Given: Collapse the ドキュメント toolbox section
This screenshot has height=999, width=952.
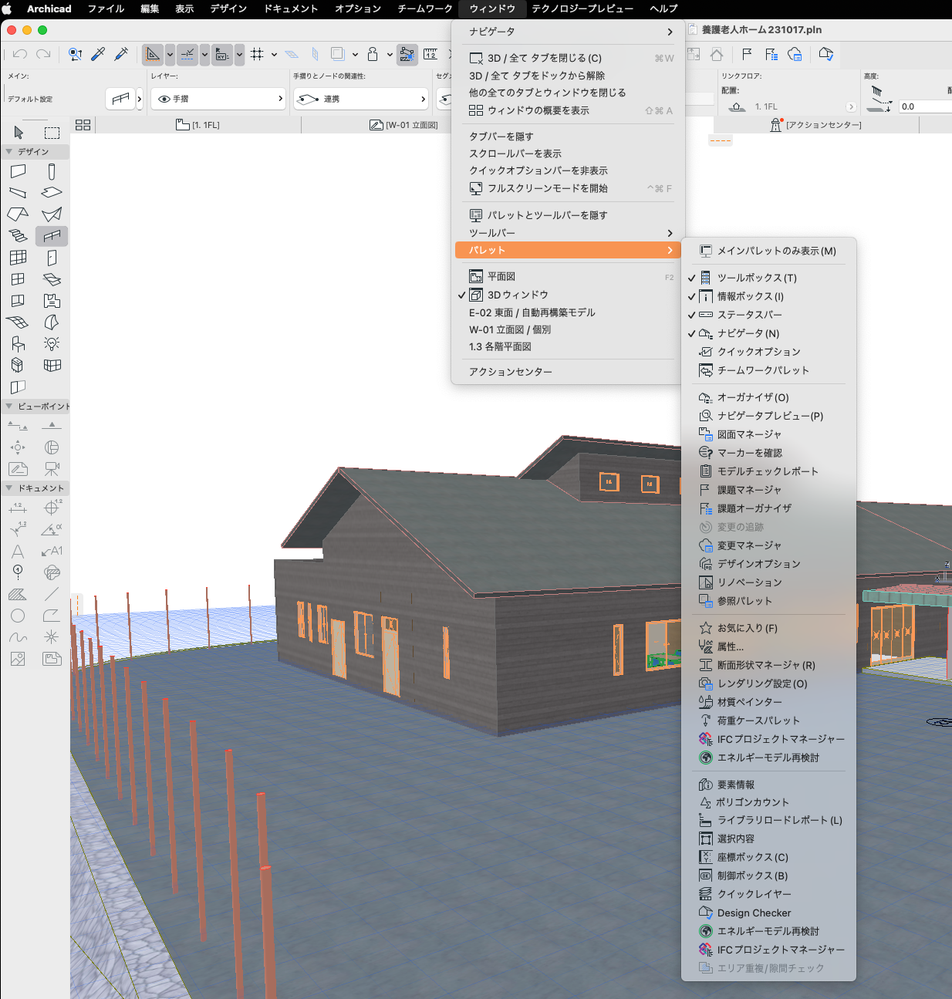Looking at the screenshot, I should tap(9, 488).
